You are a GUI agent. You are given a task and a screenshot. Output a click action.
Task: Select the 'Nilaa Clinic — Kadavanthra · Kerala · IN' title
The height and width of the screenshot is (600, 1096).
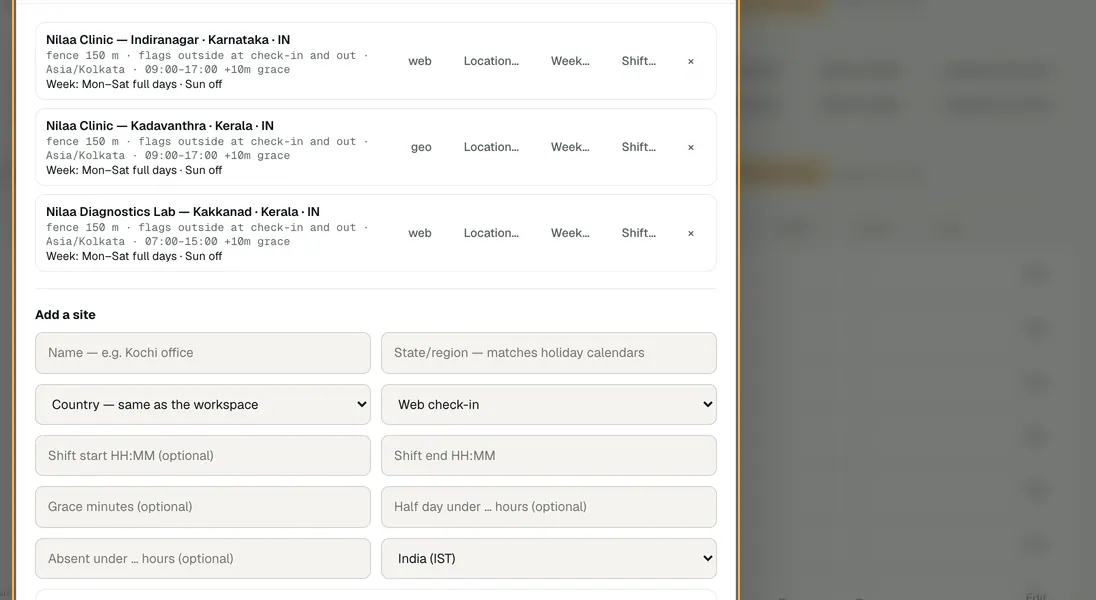click(x=160, y=126)
